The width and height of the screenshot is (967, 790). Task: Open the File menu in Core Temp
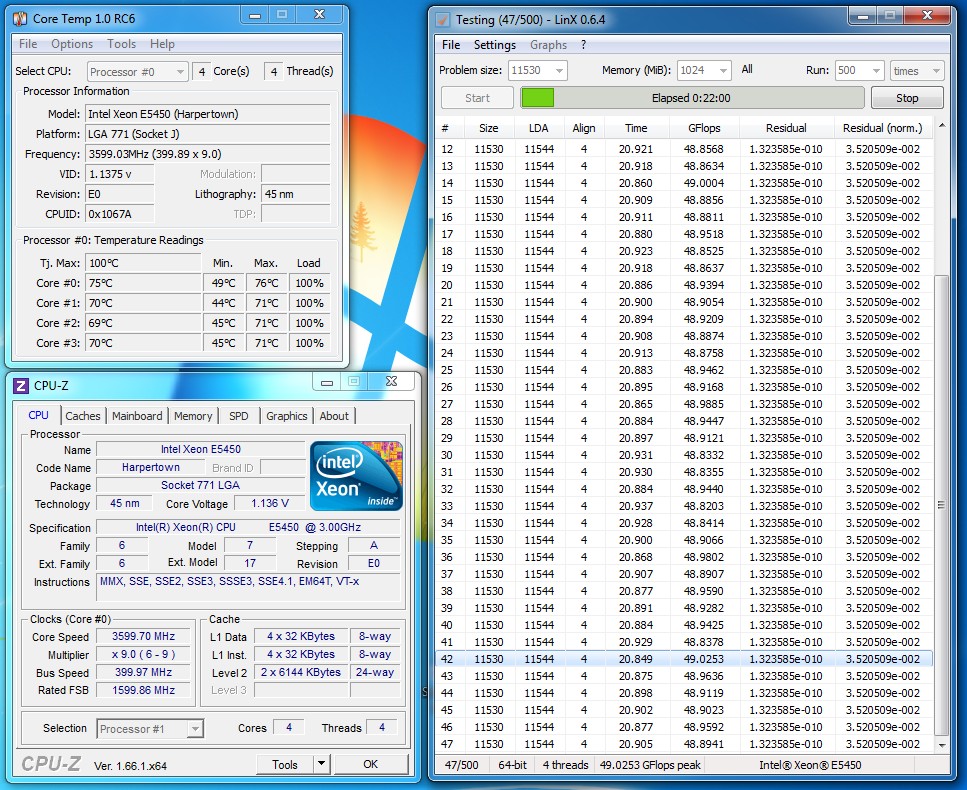(28, 44)
